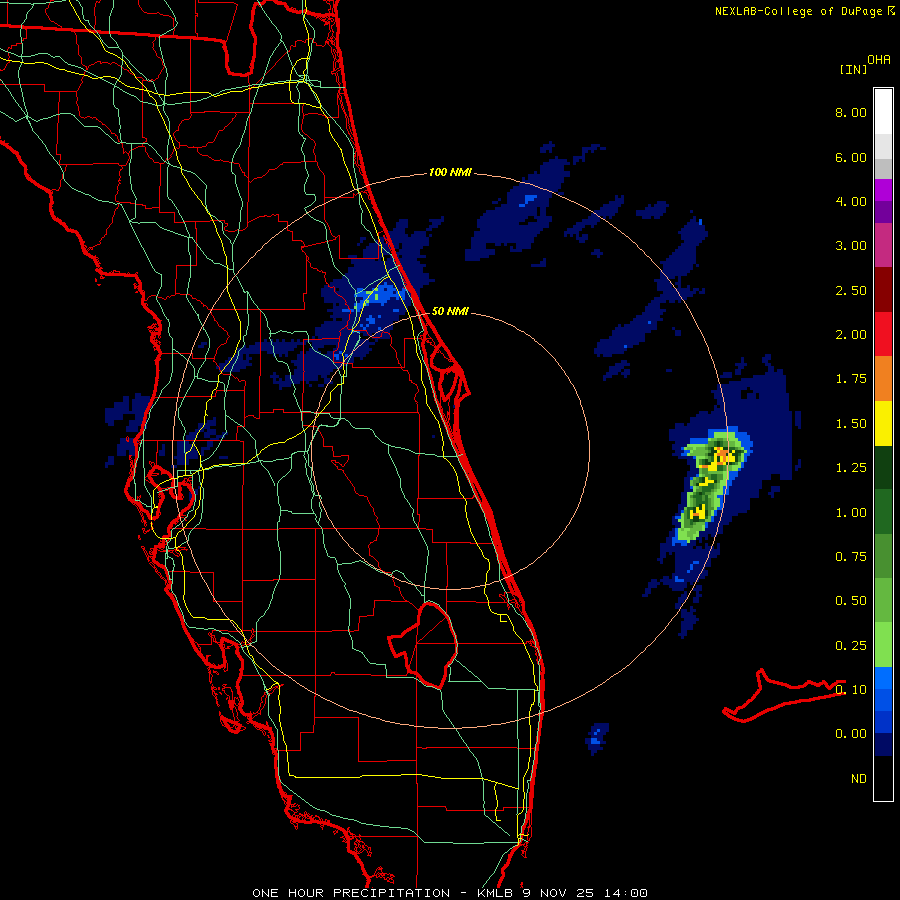Click the Grand Bahama island outline
This screenshot has width=900, height=900.
point(783,696)
